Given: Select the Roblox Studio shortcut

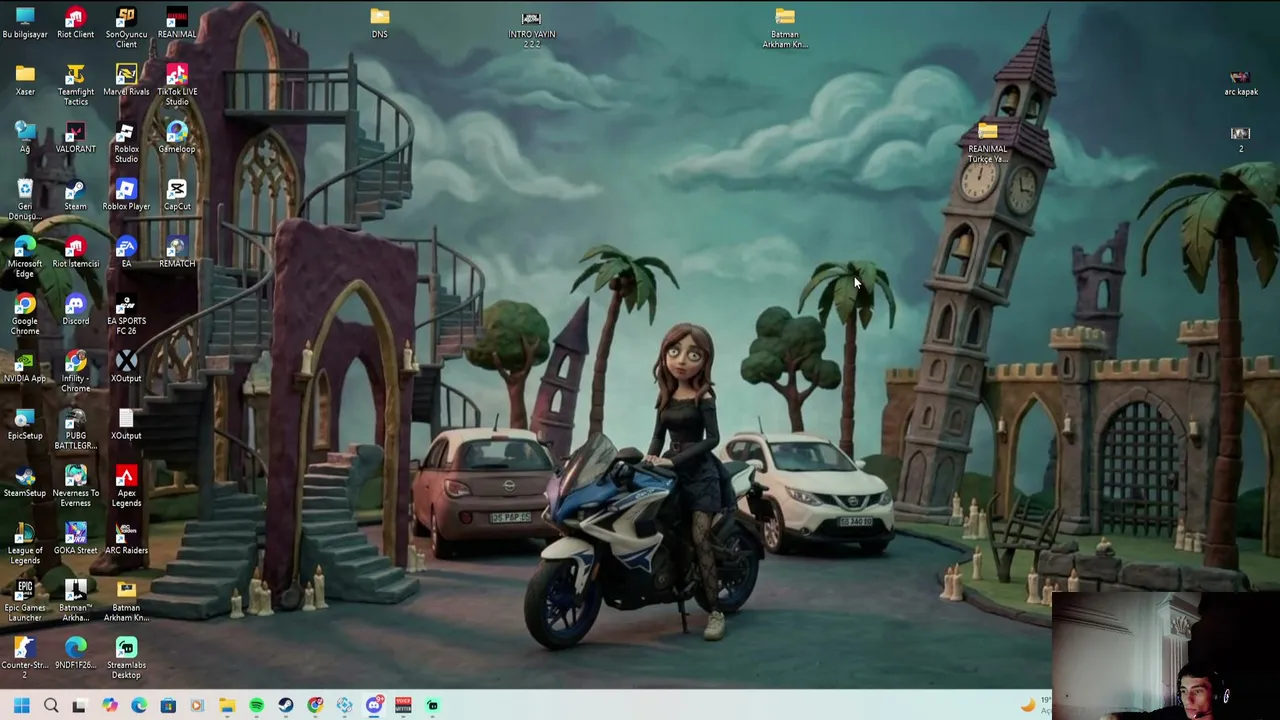Looking at the screenshot, I should (x=126, y=142).
